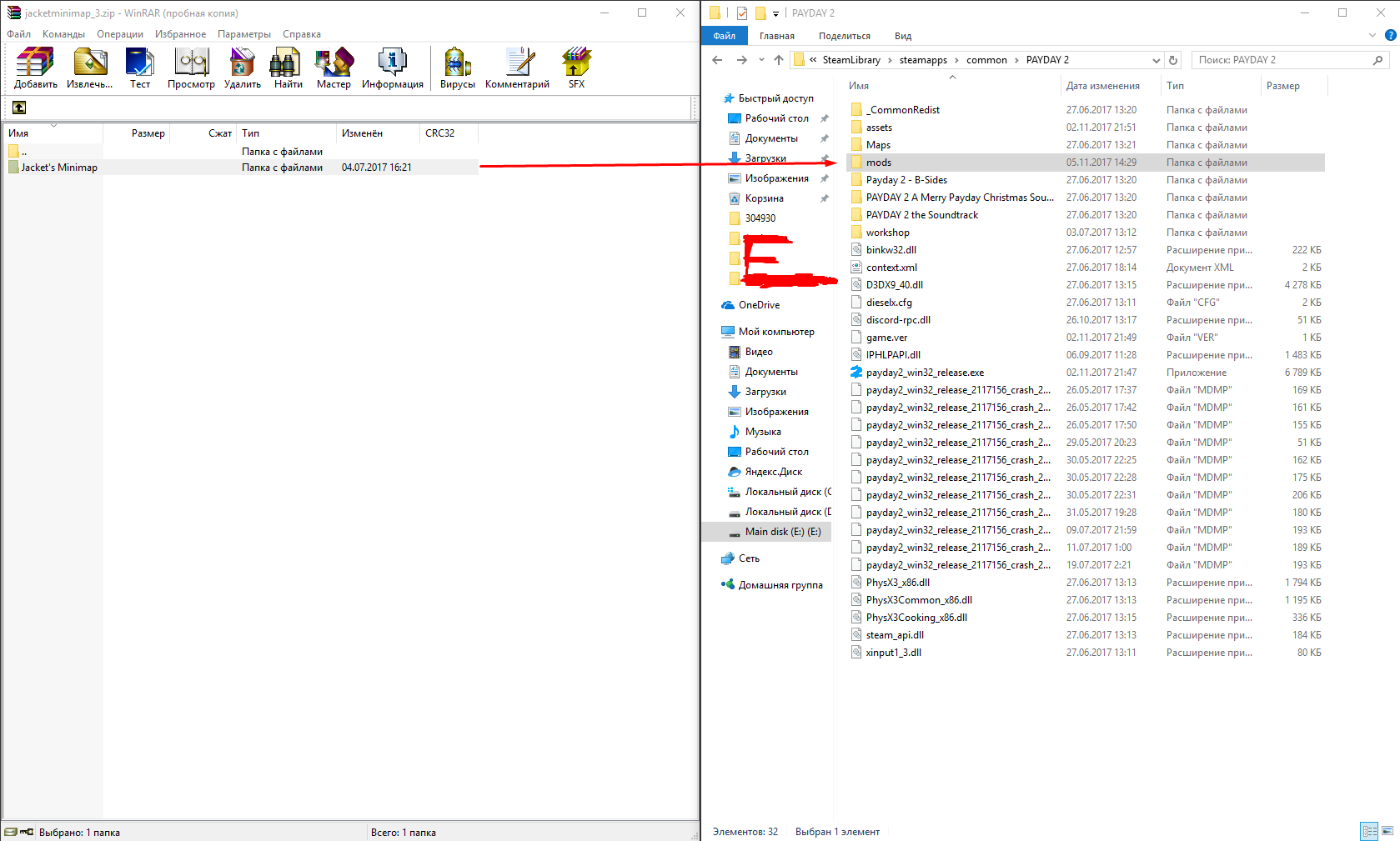Select Main disk (E:) in navigation pane
This screenshot has width=1400, height=841.
pos(768,532)
